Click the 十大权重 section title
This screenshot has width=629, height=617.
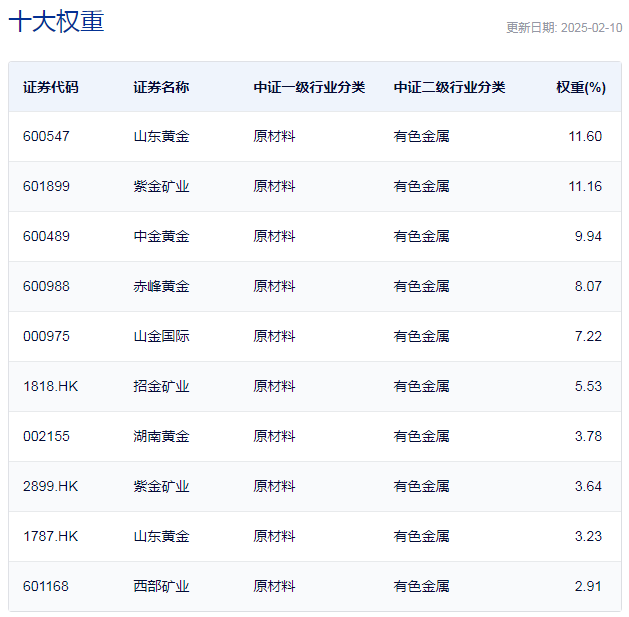tap(56, 22)
